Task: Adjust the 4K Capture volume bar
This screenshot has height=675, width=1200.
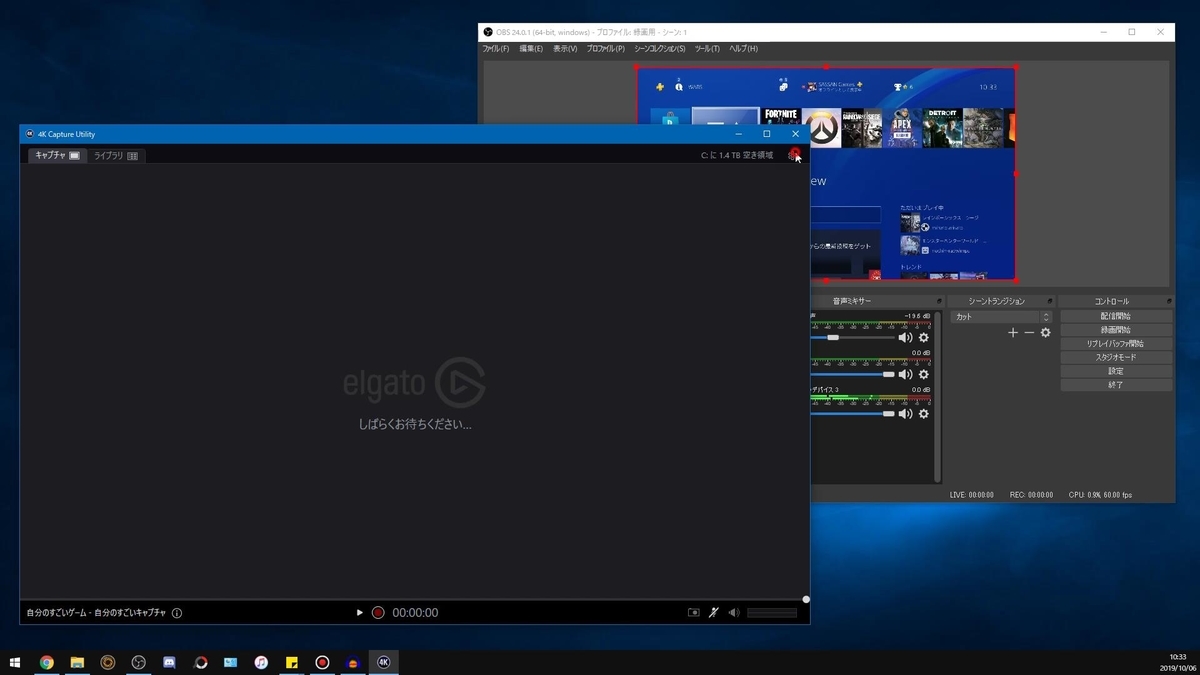Action: pyautogui.click(x=772, y=613)
